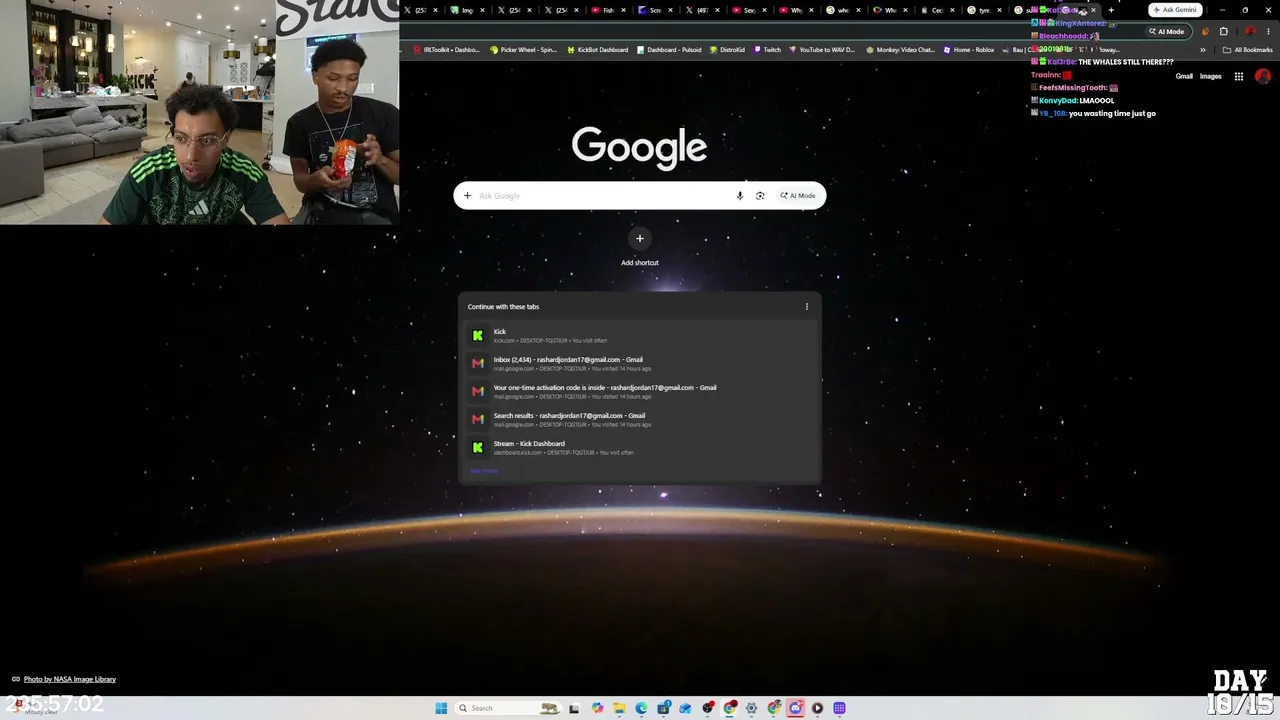Click the See more link under tab list
Screen dimensions: 1280x720
click(x=483, y=471)
